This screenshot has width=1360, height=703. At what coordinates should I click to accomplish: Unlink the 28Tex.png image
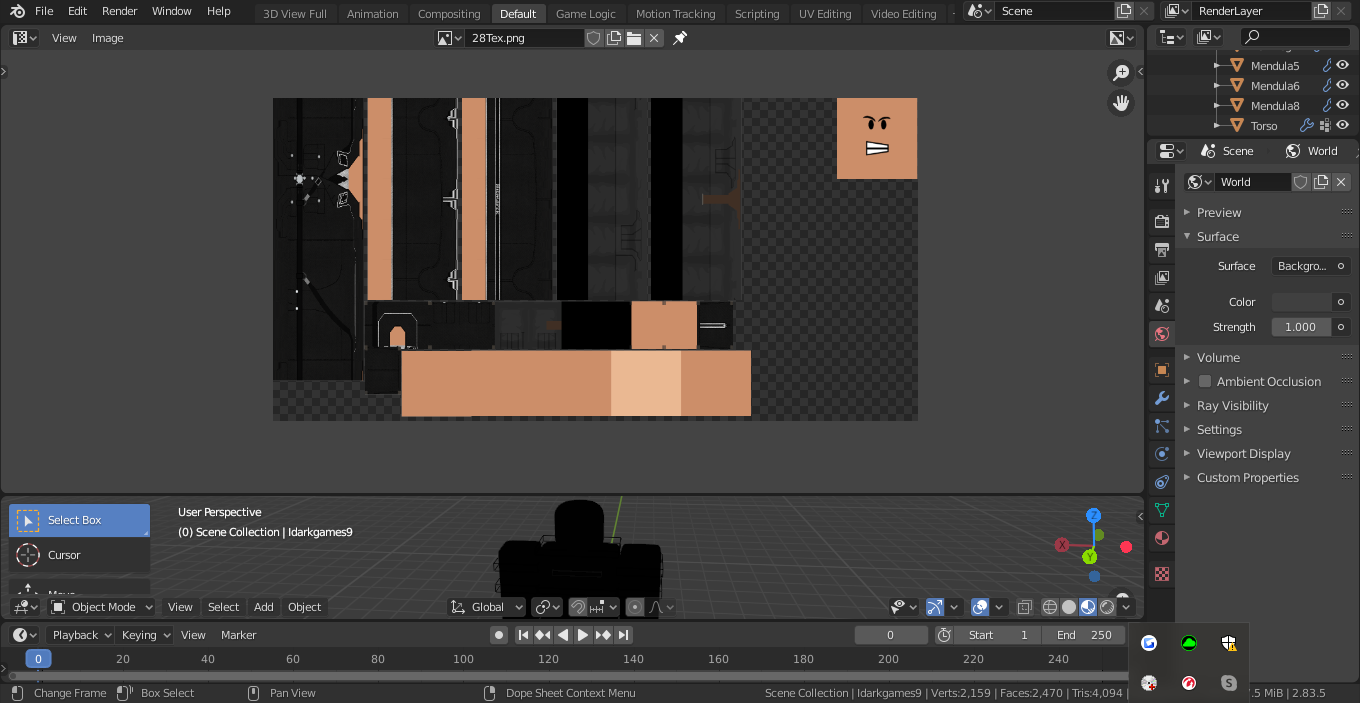(x=654, y=38)
